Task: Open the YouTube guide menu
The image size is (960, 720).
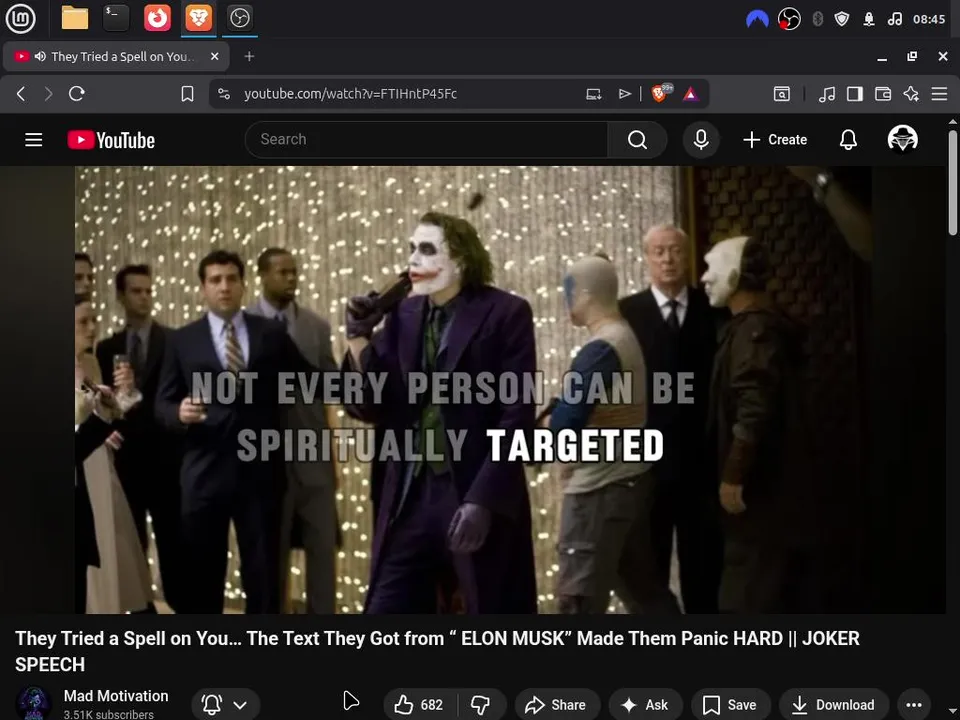Action: pyautogui.click(x=34, y=140)
